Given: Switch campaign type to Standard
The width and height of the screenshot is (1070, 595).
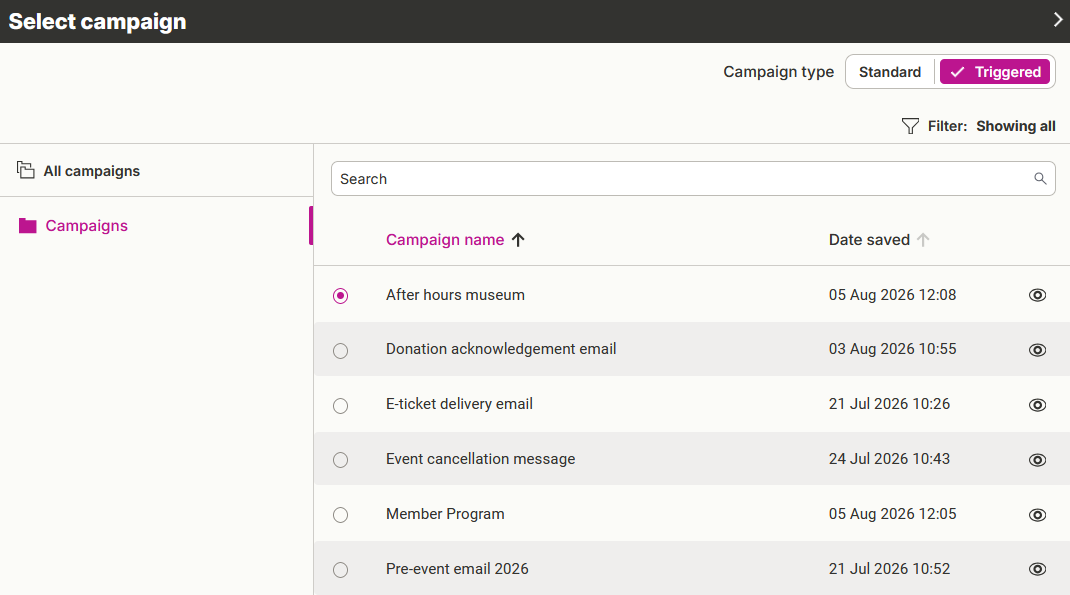Looking at the screenshot, I should (x=890, y=72).
